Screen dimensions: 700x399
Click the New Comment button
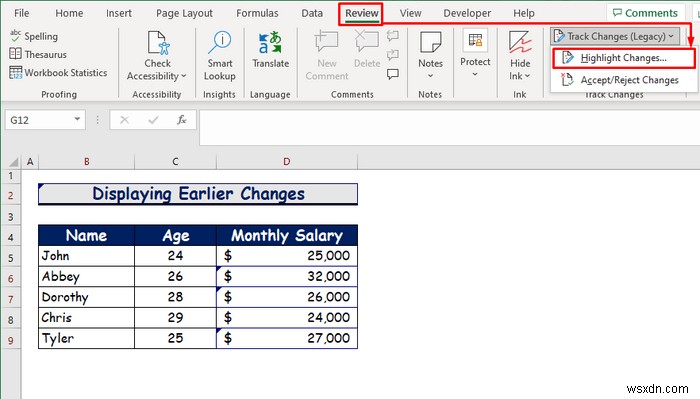tap(327, 56)
